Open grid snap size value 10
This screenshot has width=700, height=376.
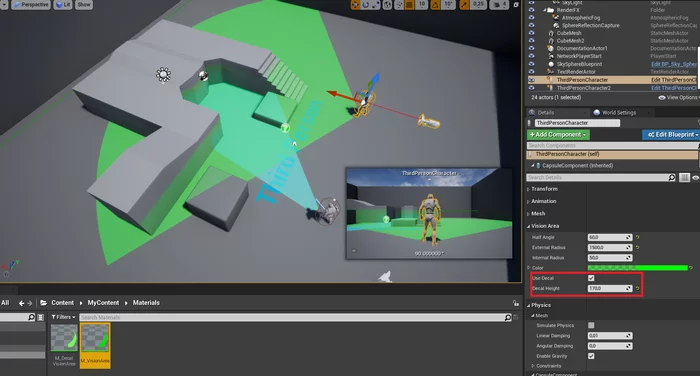[x=421, y=4]
